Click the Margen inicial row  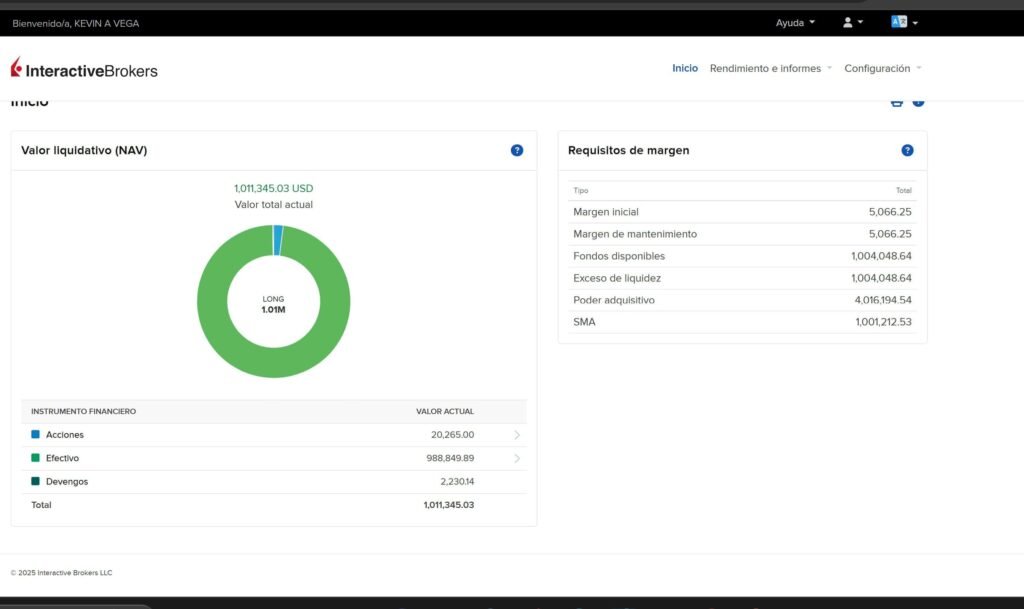coord(742,212)
